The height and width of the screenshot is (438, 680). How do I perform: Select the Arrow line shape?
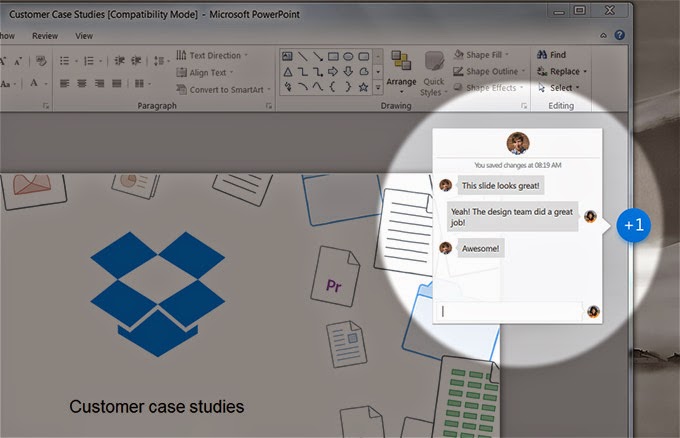(318, 56)
